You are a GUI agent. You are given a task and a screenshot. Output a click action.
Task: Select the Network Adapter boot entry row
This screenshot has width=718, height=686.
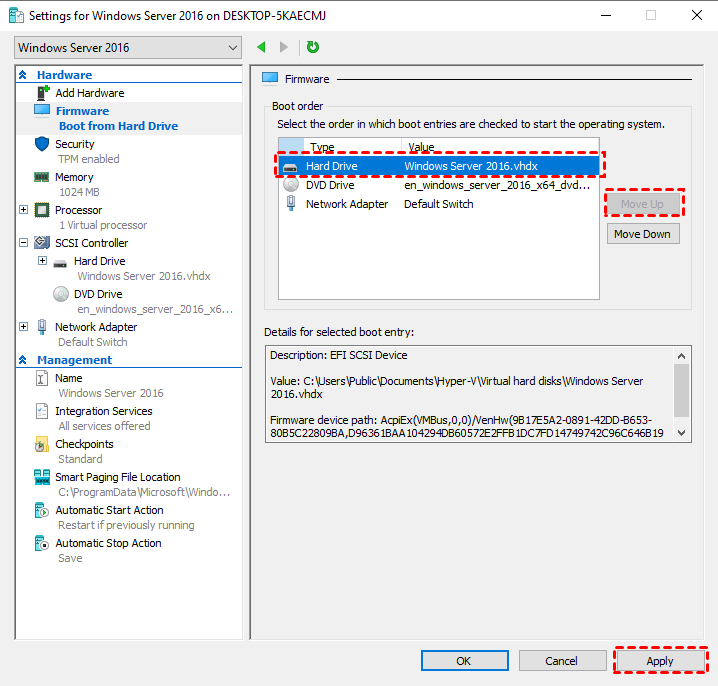click(439, 204)
